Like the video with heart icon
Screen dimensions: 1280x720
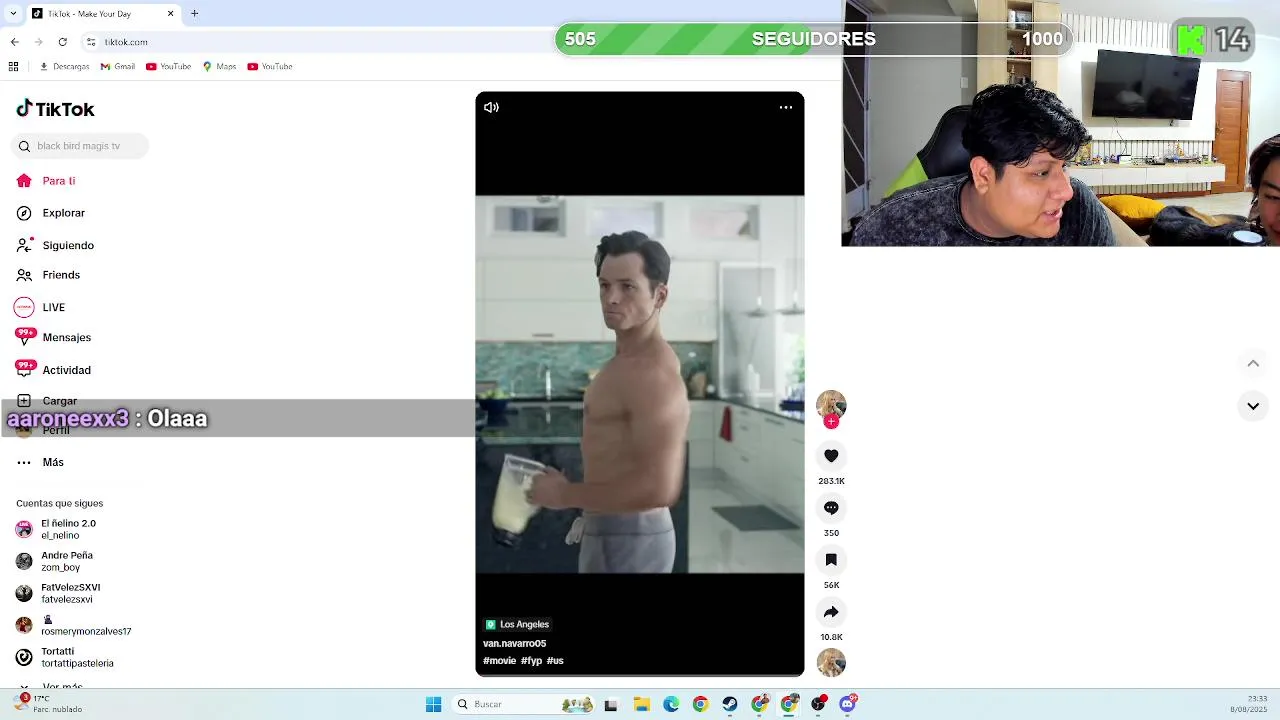[831, 456]
